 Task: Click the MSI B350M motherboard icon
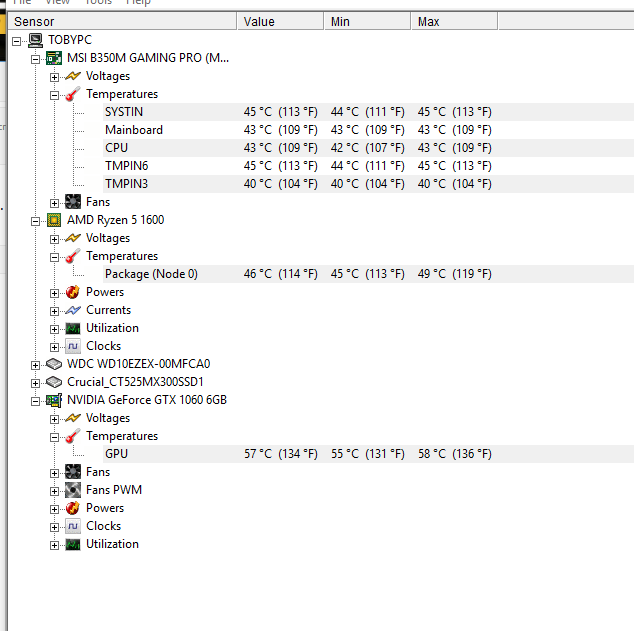pos(54,58)
